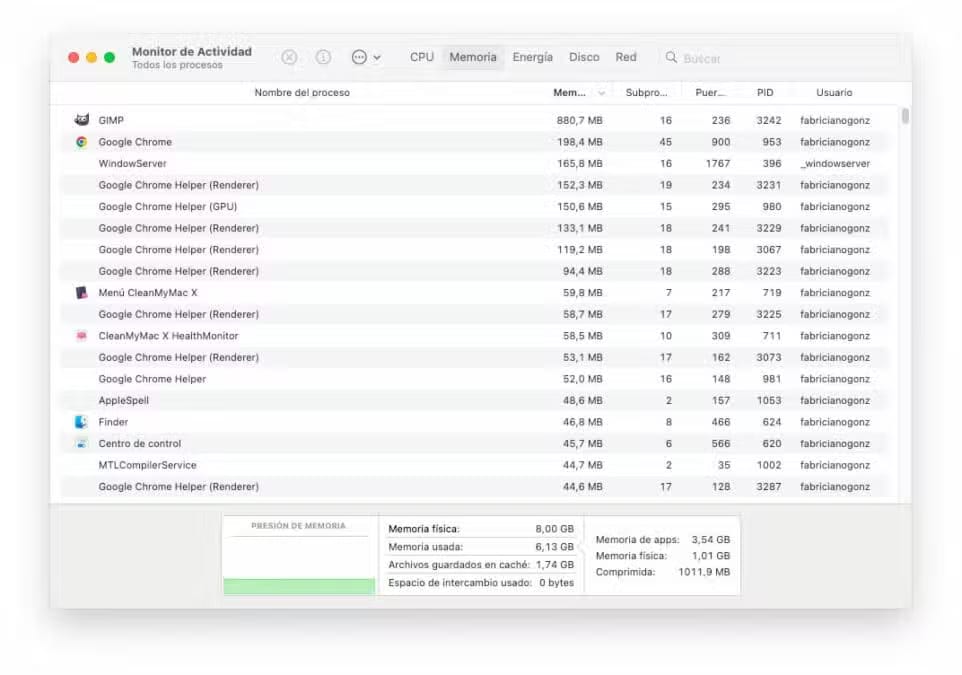Click the Google Chrome application icon
The height and width of the screenshot is (675, 962).
[82, 142]
